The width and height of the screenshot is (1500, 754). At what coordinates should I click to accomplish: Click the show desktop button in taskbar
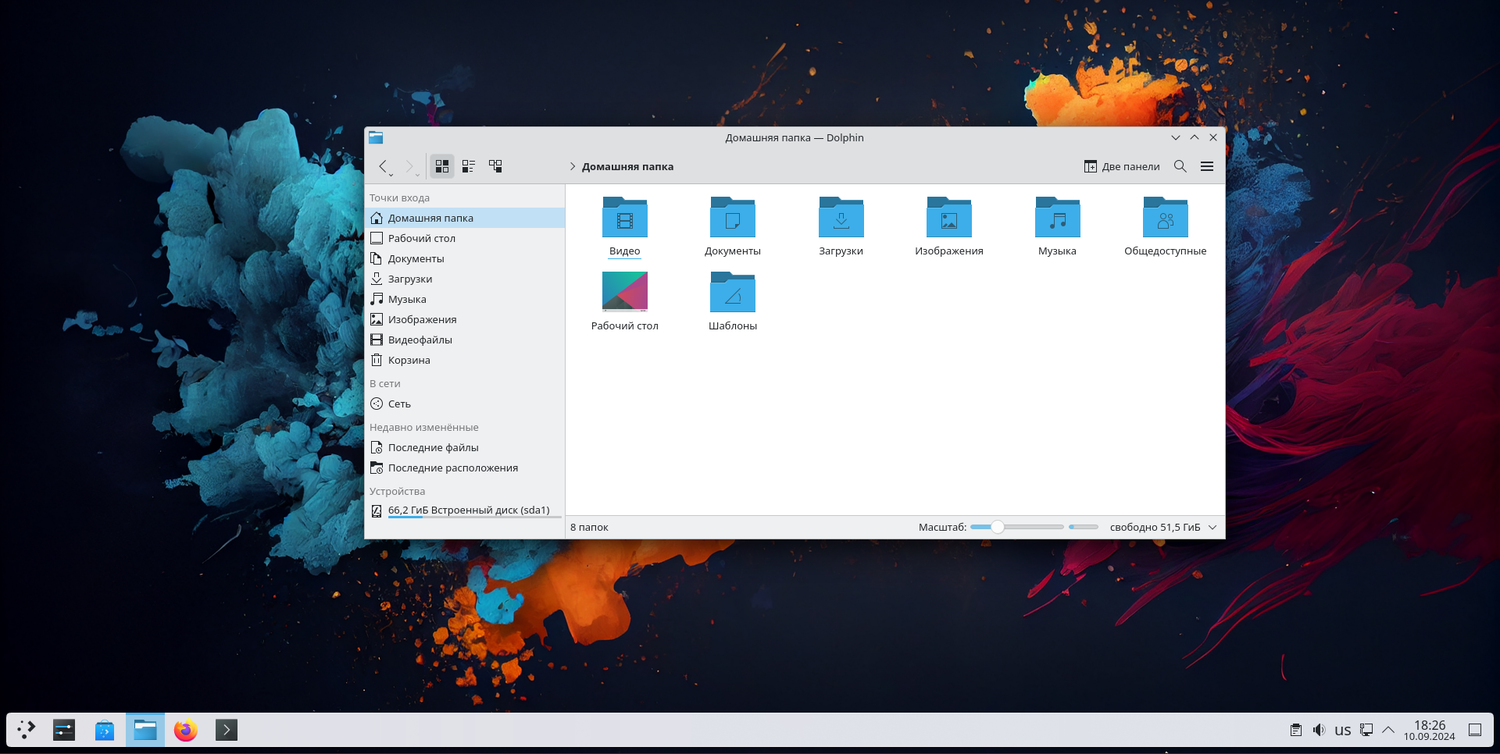1475,730
